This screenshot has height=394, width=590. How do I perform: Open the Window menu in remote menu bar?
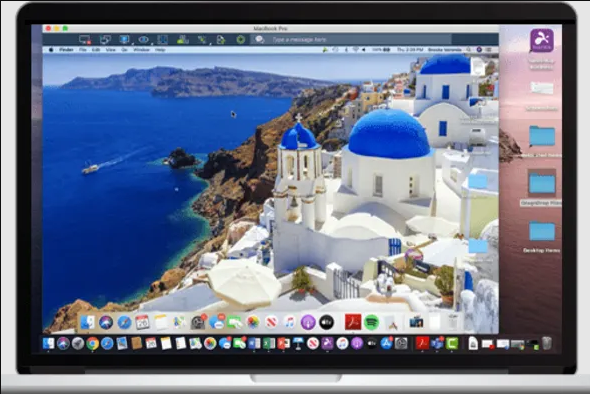point(141,50)
